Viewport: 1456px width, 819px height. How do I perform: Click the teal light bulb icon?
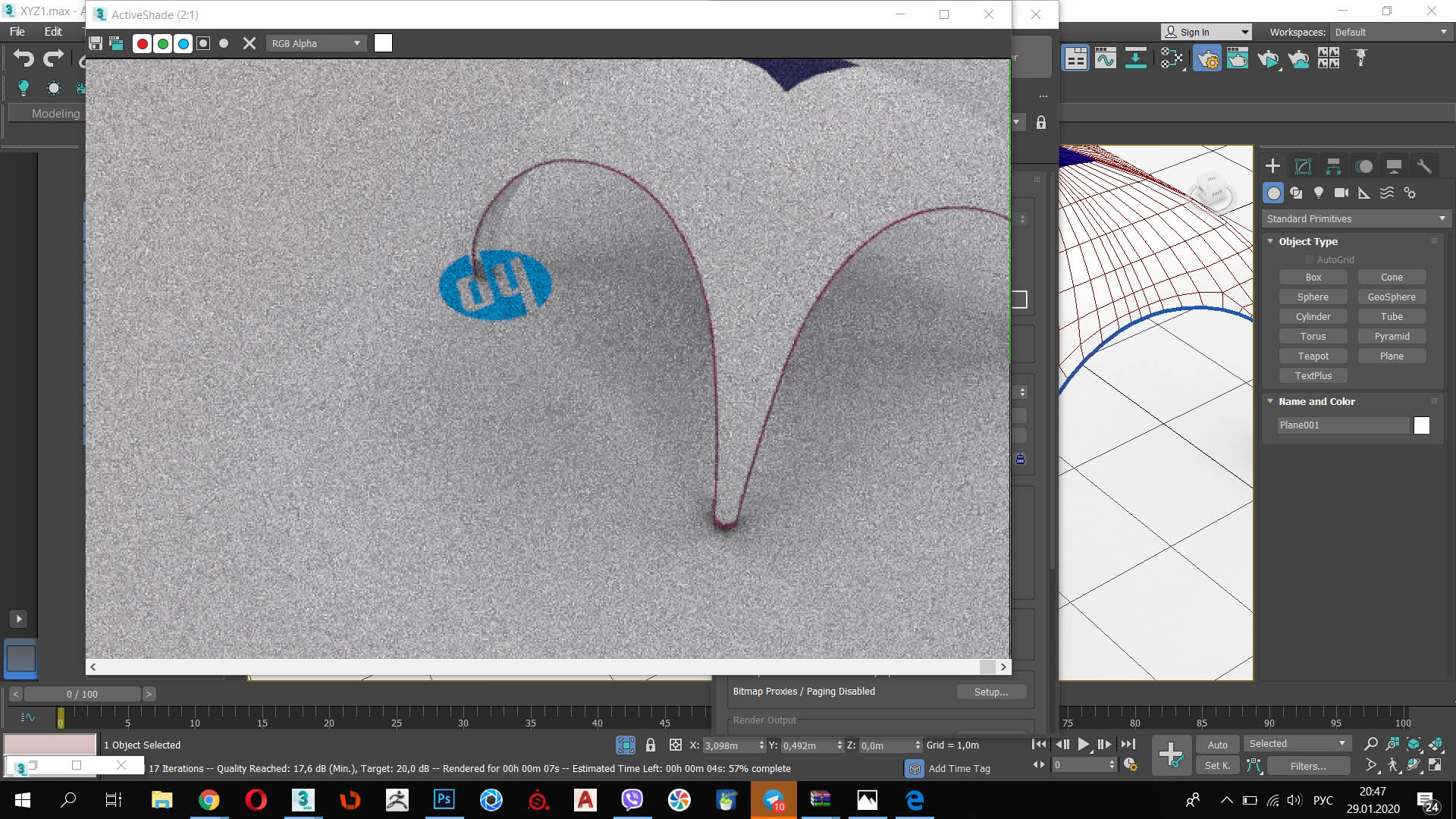[24, 88]
